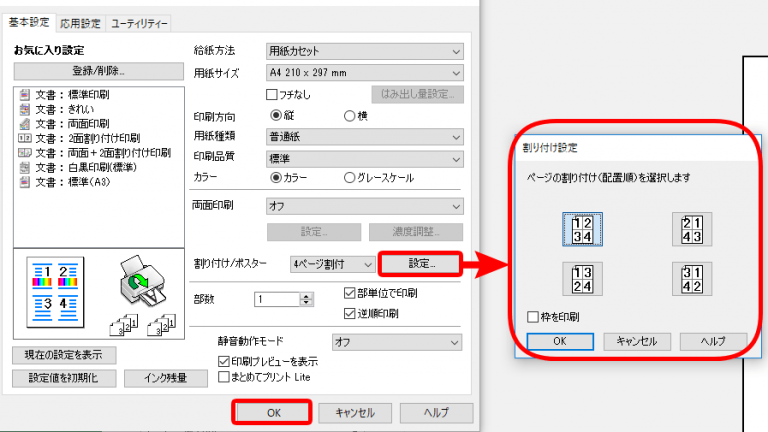
Task: Select the 3-1-4-2 page layout order icon
Action: 692,279
